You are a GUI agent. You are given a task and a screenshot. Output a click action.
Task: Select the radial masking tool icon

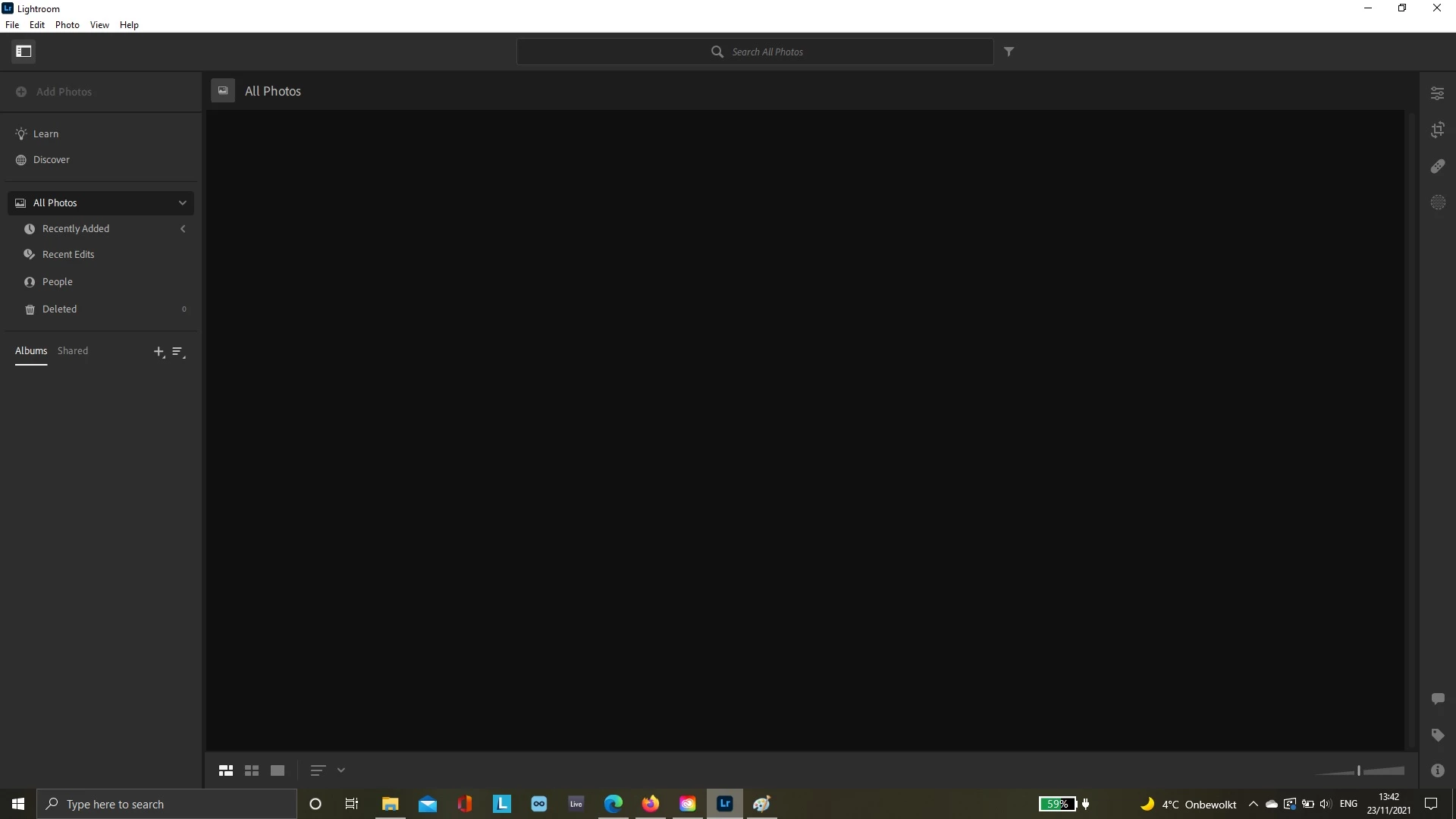[x=1437, y=202]
